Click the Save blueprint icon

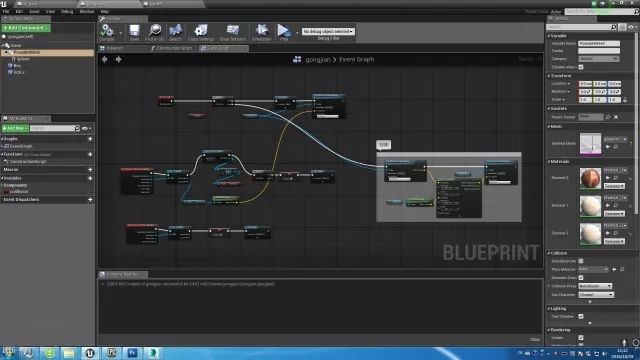coord(134,32)
